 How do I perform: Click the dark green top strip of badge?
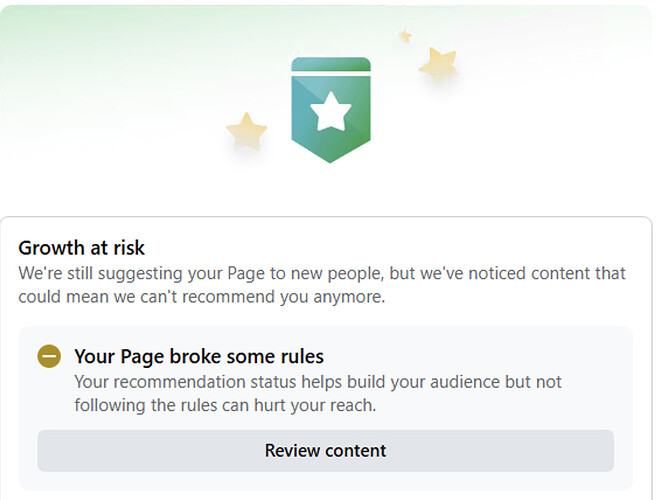(x=331, y=64)
